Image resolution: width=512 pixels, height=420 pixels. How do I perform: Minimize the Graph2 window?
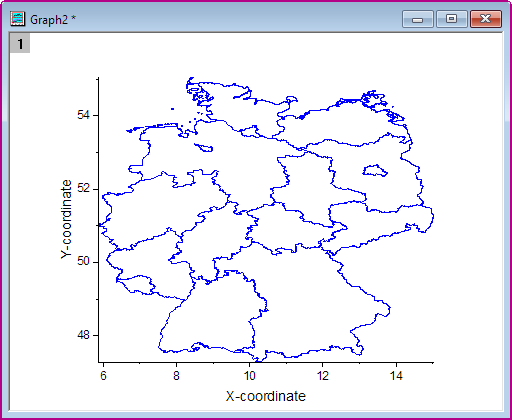coord(418,19)
